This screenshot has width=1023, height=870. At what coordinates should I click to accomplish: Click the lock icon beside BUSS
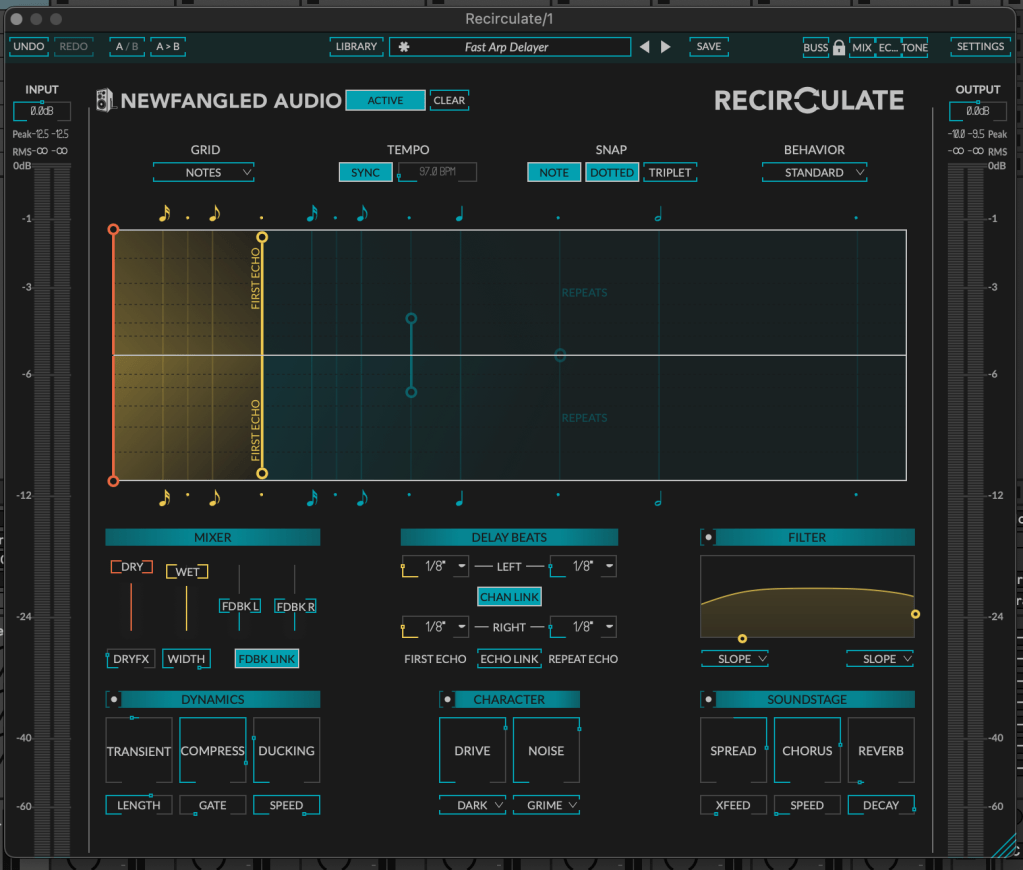[839, 47]
